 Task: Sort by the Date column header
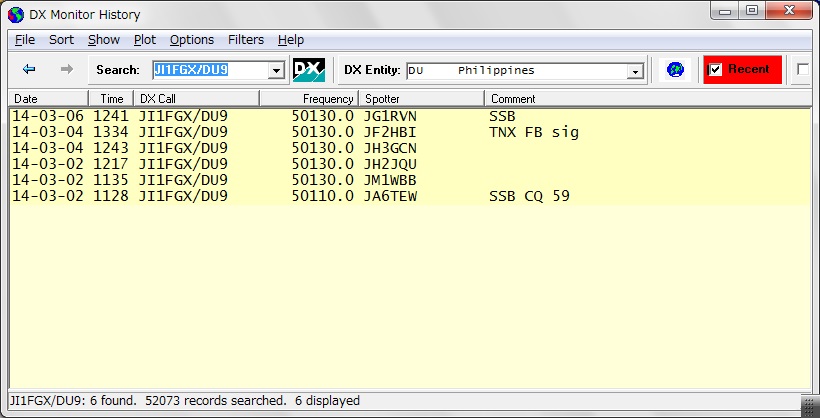49,98
